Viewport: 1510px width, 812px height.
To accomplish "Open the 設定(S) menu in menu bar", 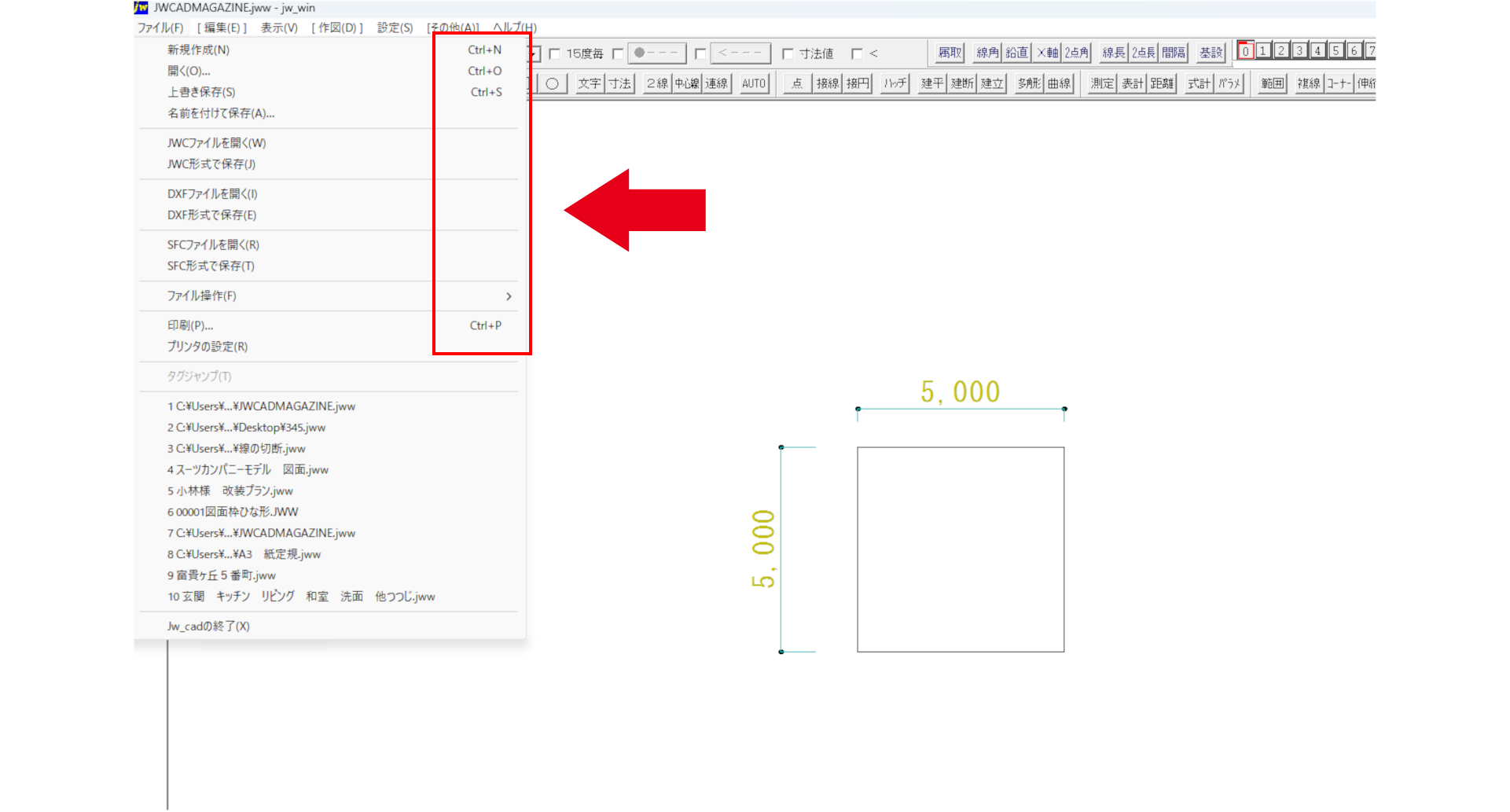I will point(395,28).
